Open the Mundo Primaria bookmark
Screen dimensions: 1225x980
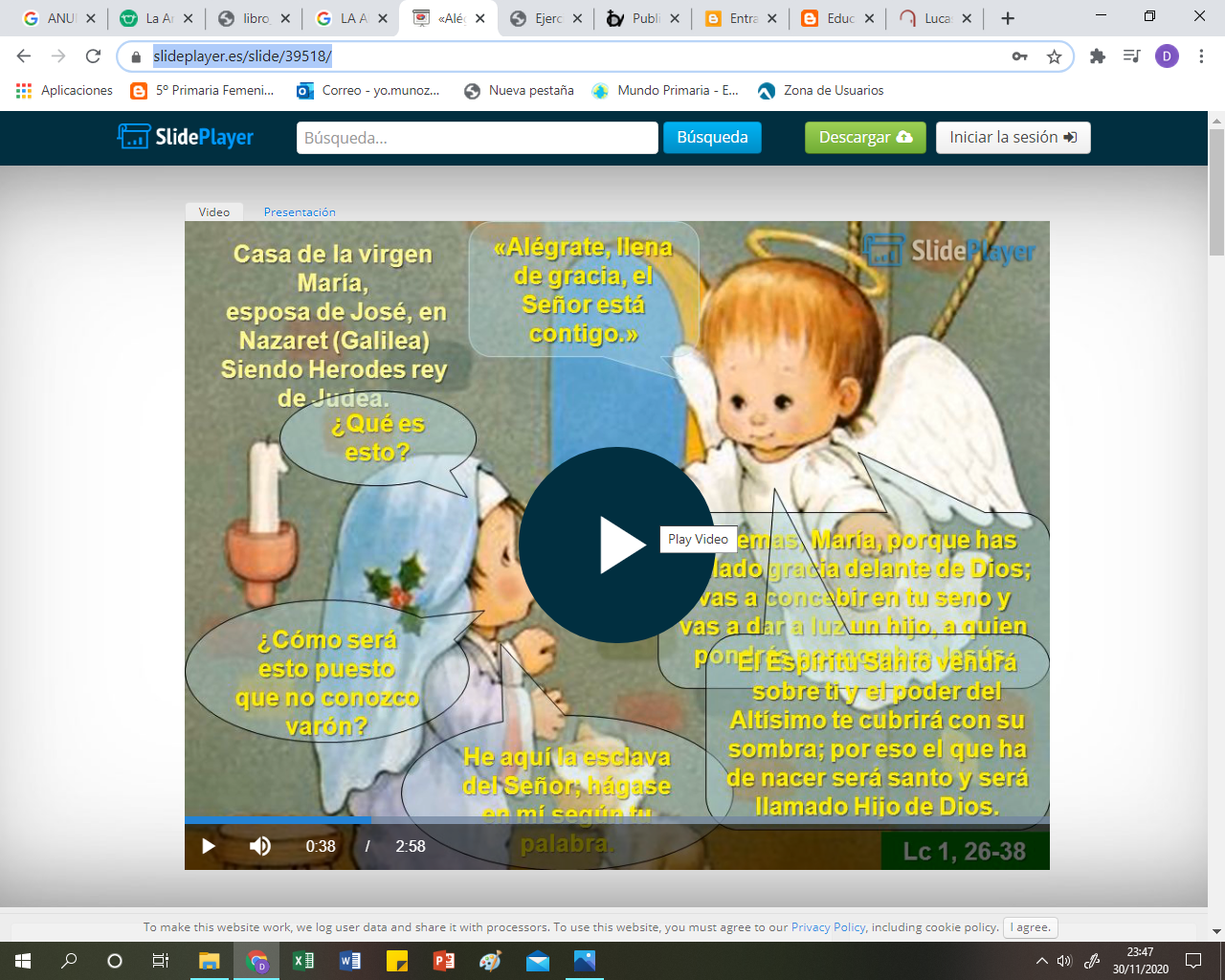tap(665, 91)
